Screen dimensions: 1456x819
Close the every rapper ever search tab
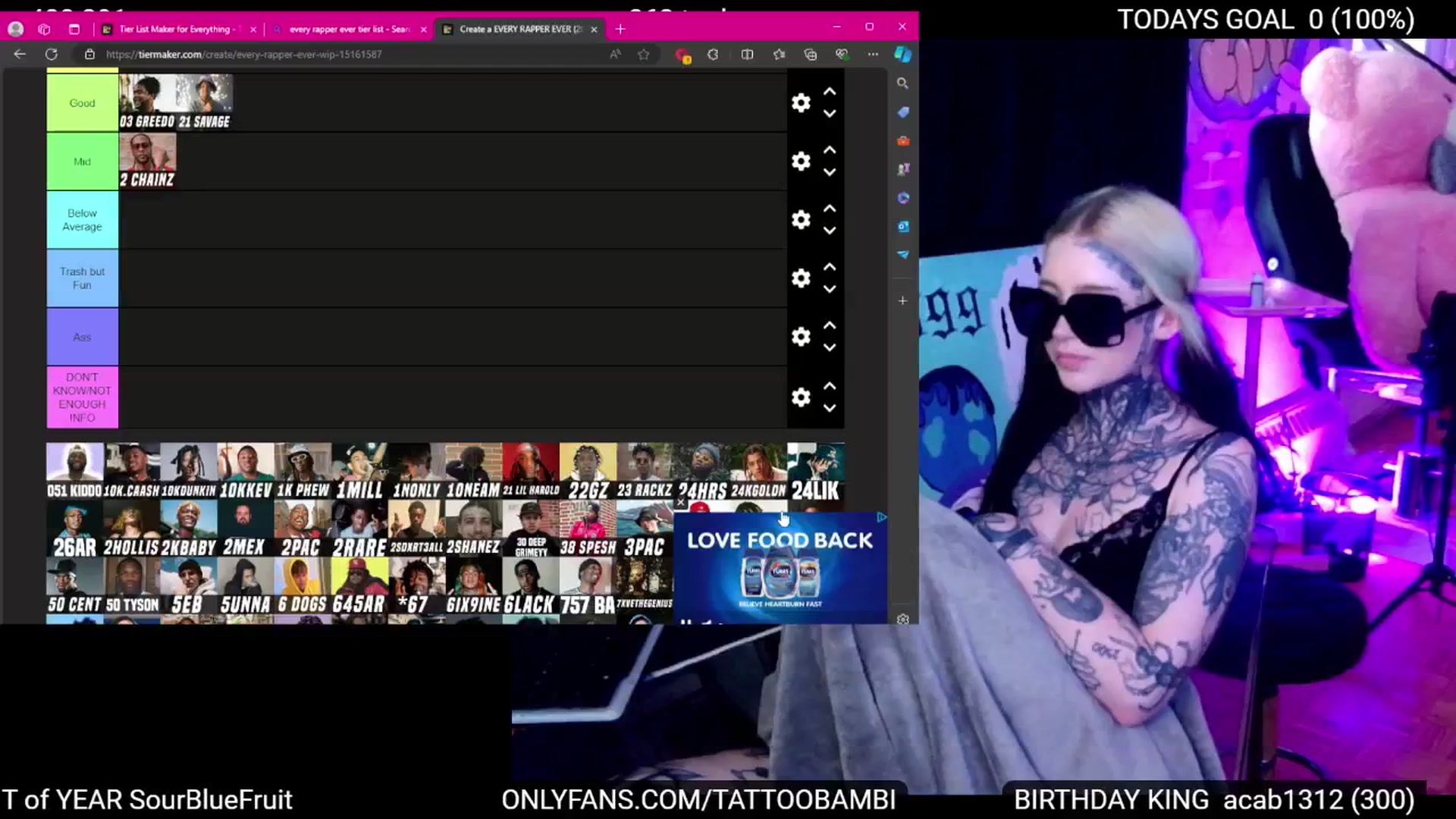pyautogui.click(x=423, y=29)
